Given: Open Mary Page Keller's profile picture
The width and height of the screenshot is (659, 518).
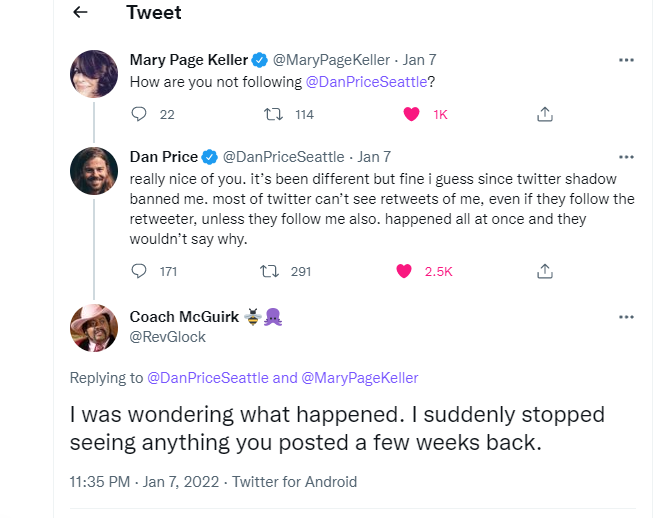Looking at the screenshot, I should point(94,74).
